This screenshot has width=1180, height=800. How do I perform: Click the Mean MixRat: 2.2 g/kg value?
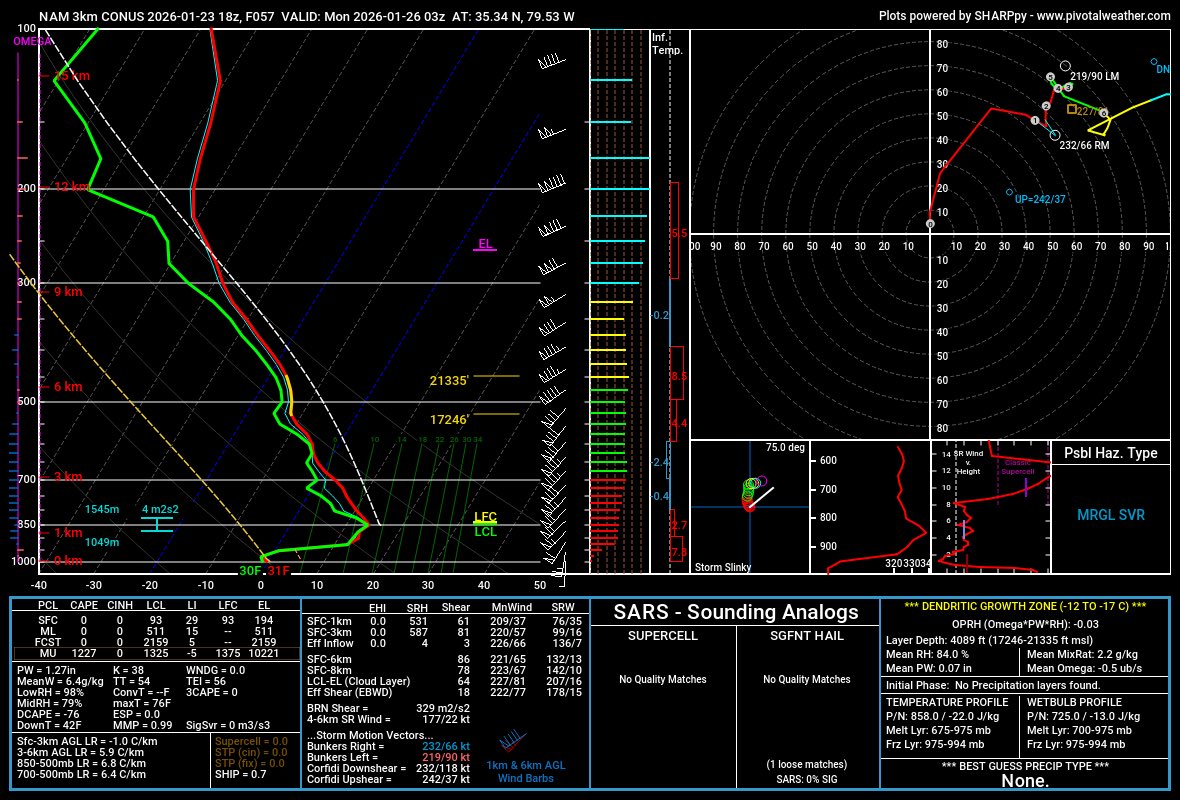point(1082,654)
